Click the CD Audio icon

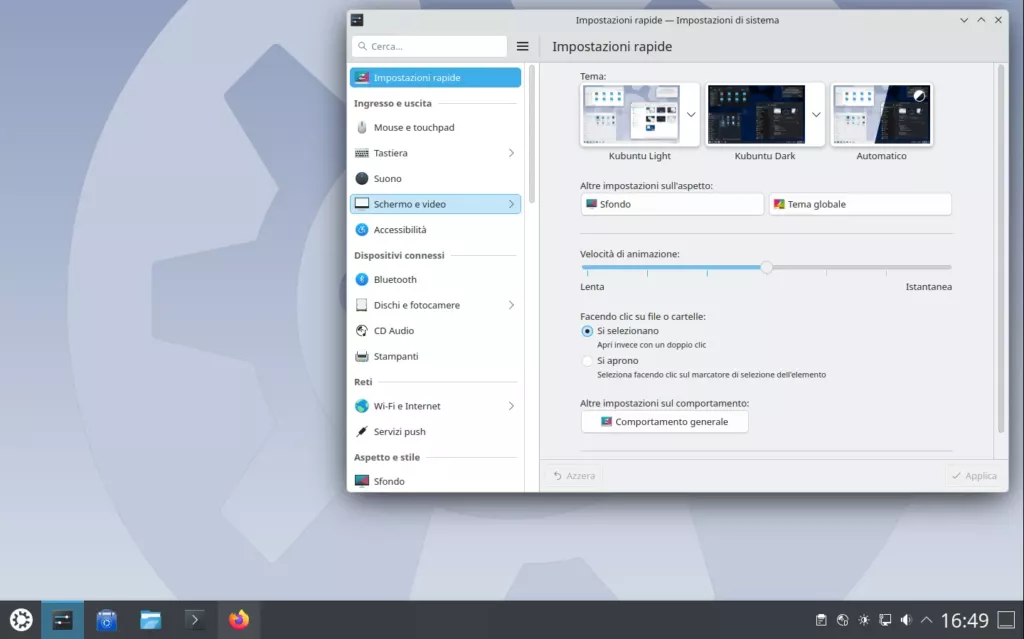(x=362, y=331)
